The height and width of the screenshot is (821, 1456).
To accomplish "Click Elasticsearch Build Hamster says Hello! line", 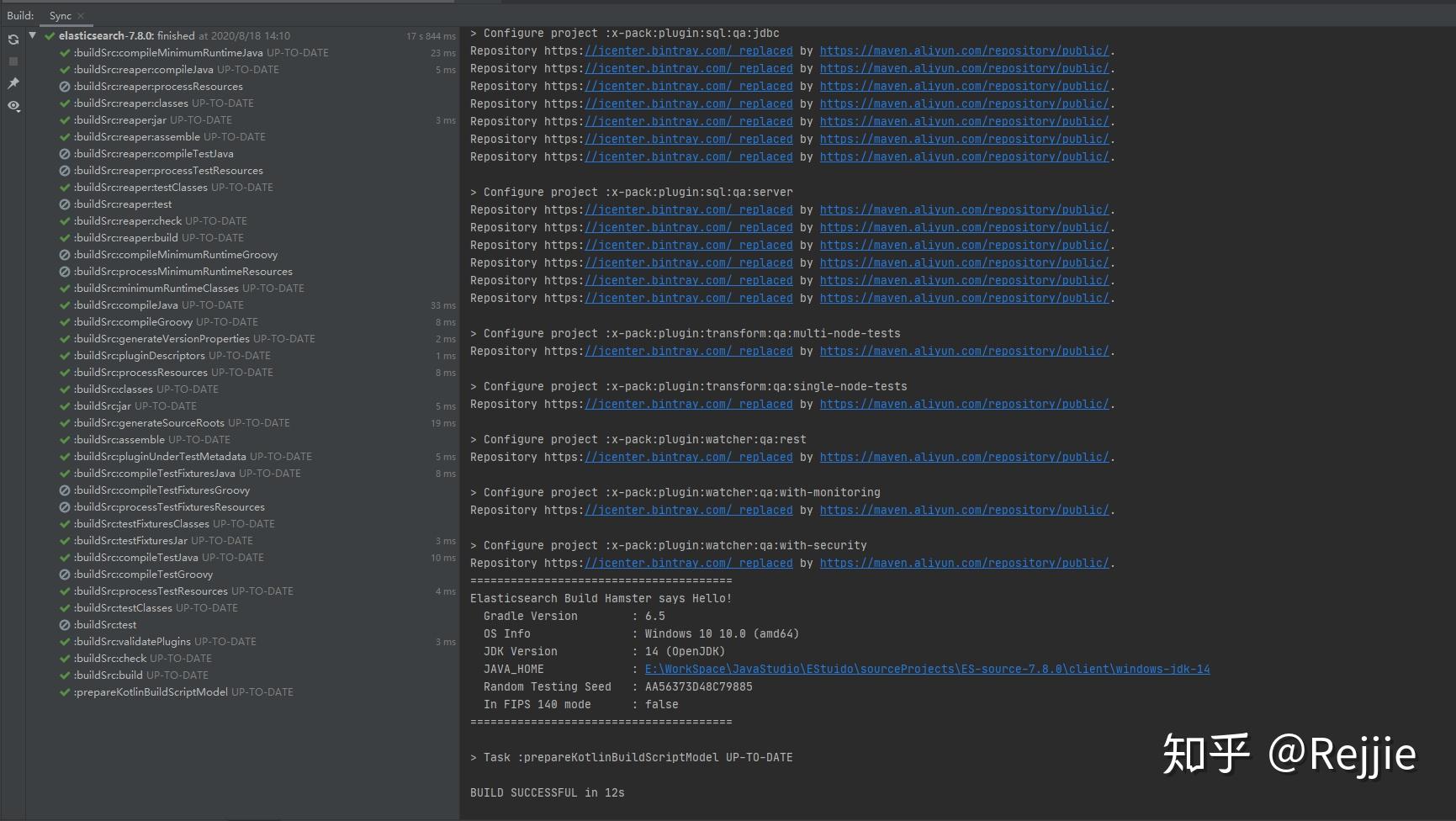I will tap(601, 598).
